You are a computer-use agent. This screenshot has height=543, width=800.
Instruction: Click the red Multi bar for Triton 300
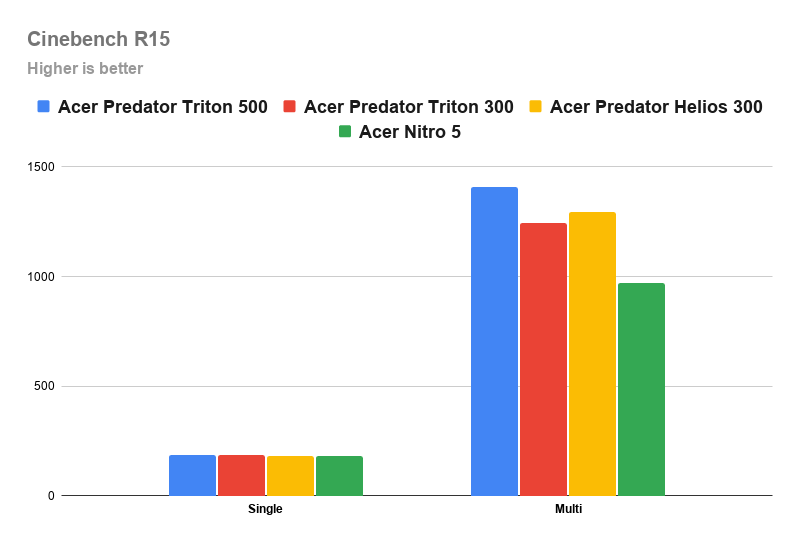(543, 359)
